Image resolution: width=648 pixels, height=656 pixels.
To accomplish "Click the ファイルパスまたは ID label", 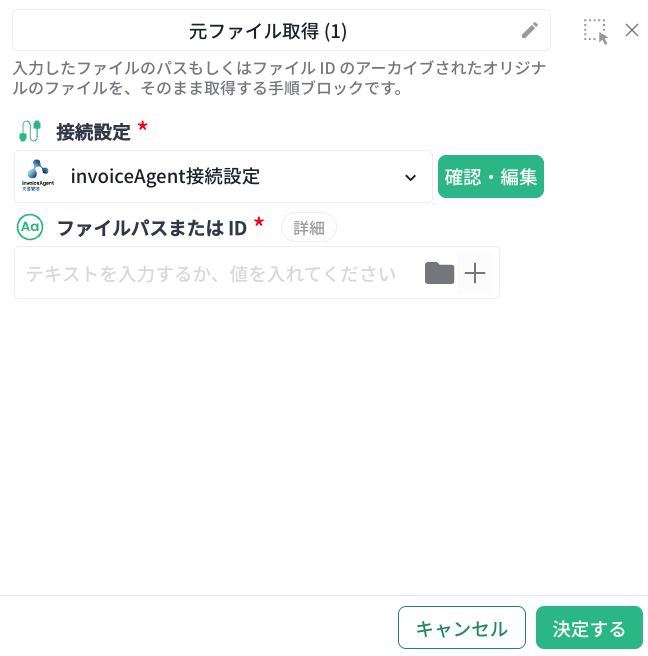I will pos(151,228).
